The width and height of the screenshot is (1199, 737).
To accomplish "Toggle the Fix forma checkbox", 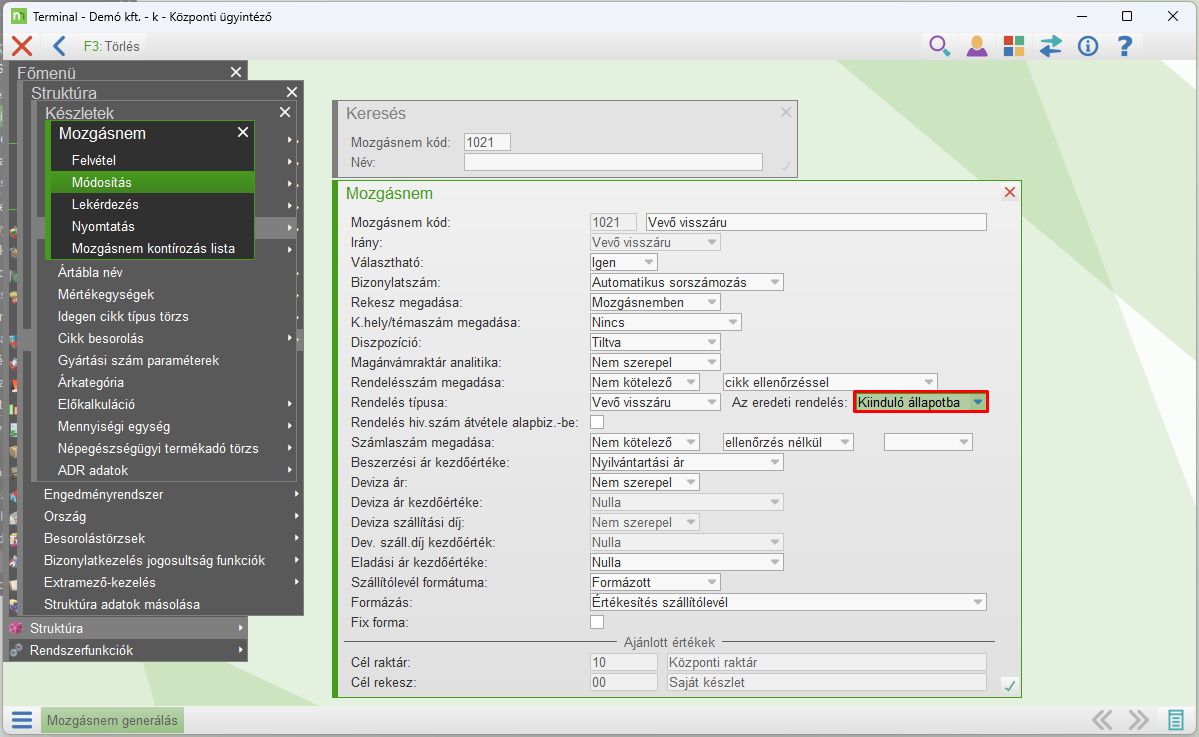I will pos(597,622).
